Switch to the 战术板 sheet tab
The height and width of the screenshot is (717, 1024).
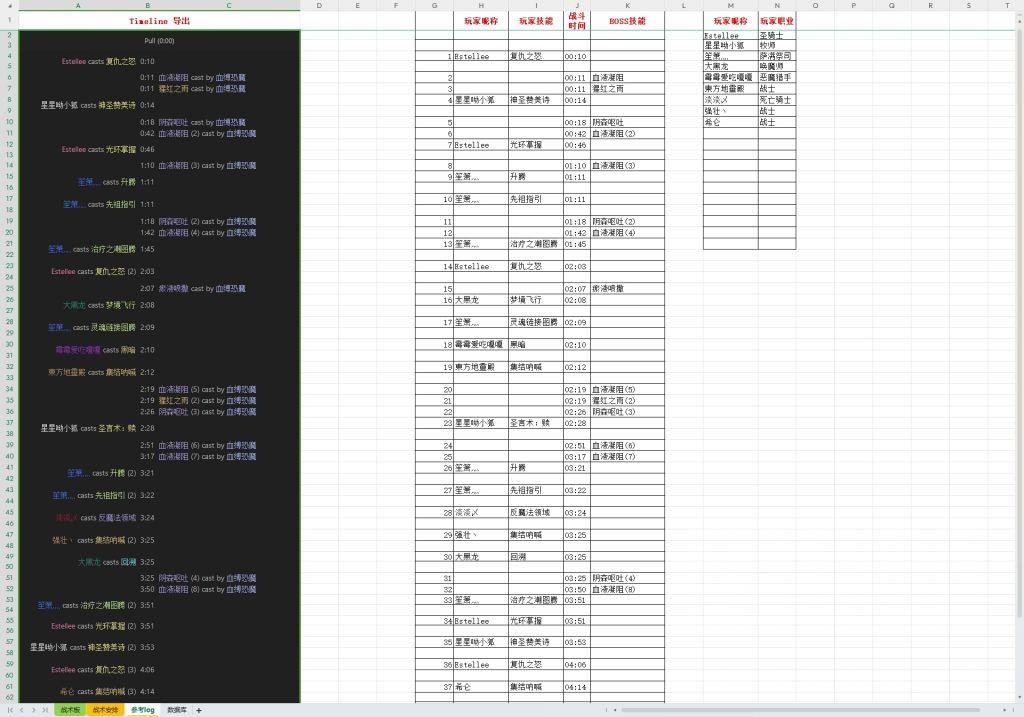(70, 710)
